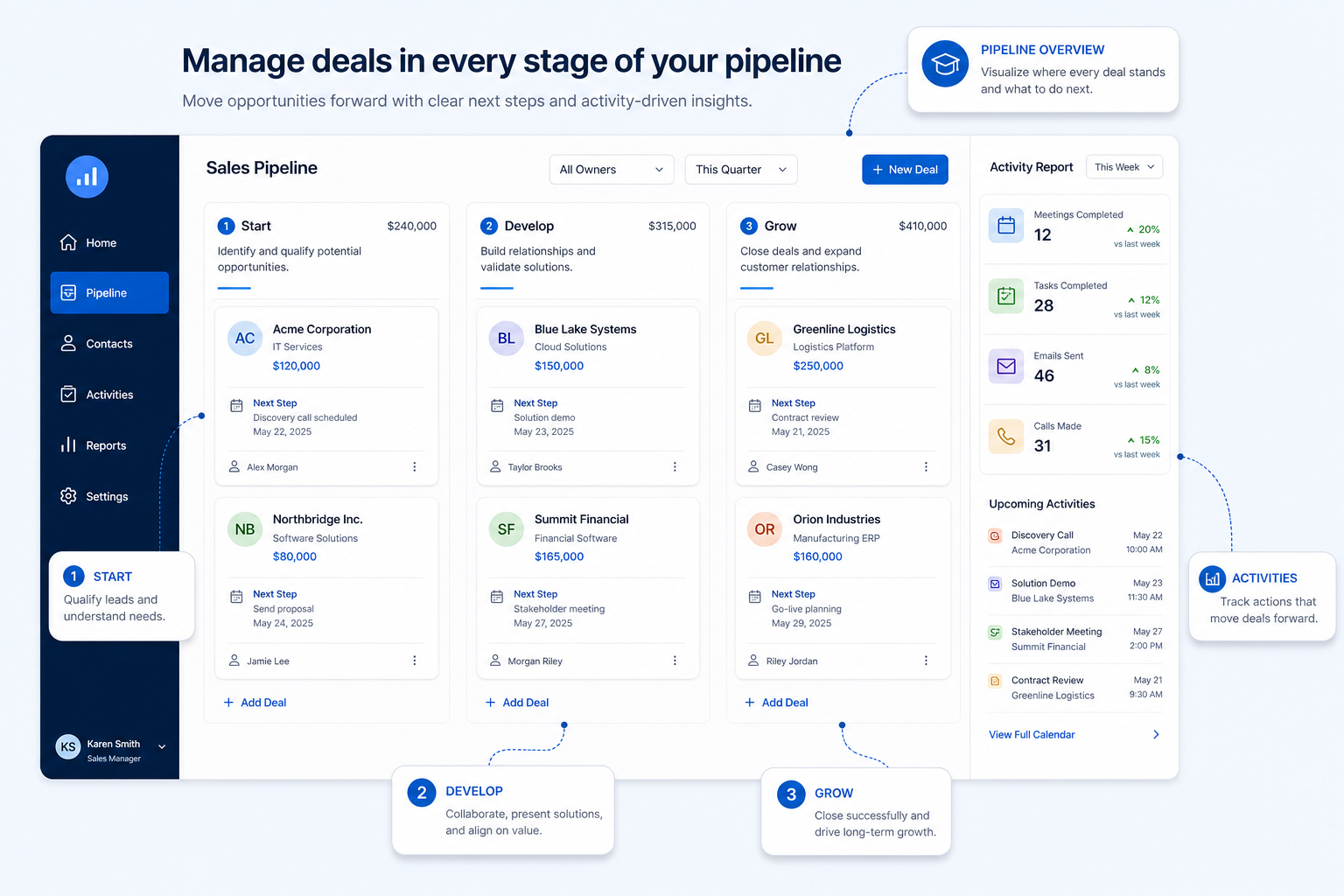
Task: Open Blue Lake Systems card's three-dot menu
Action: click(675, 467)
